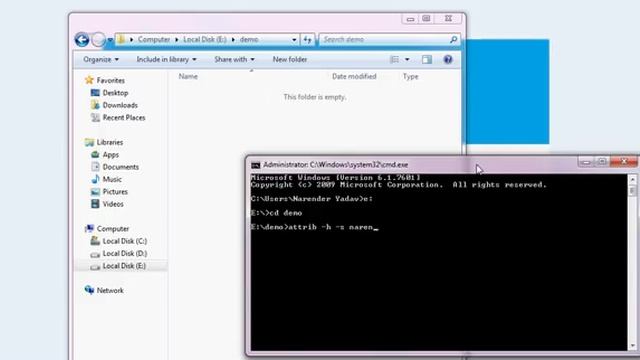Click the folder icon in address bar
The width and height of the screenshot is (640, 360).
click(121, 39)
